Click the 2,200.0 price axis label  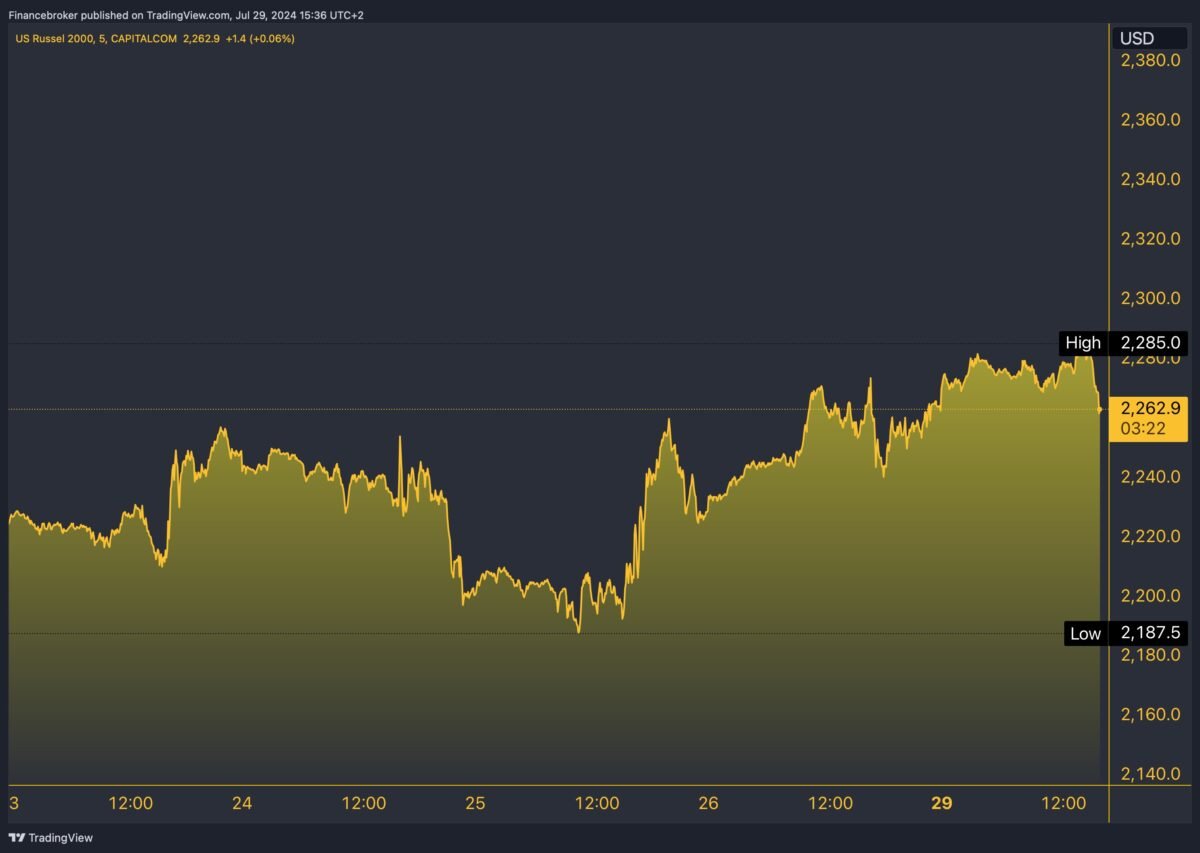point(1151,595)
